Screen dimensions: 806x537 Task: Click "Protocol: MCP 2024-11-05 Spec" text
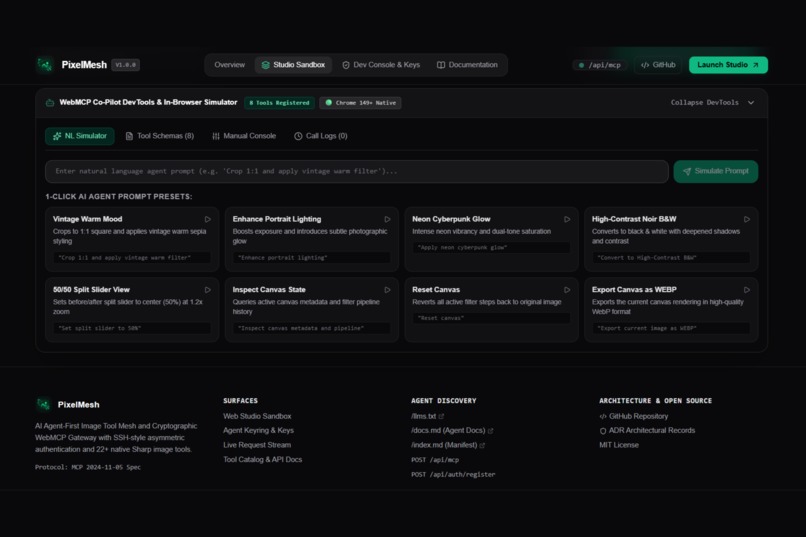click(87, 467)
